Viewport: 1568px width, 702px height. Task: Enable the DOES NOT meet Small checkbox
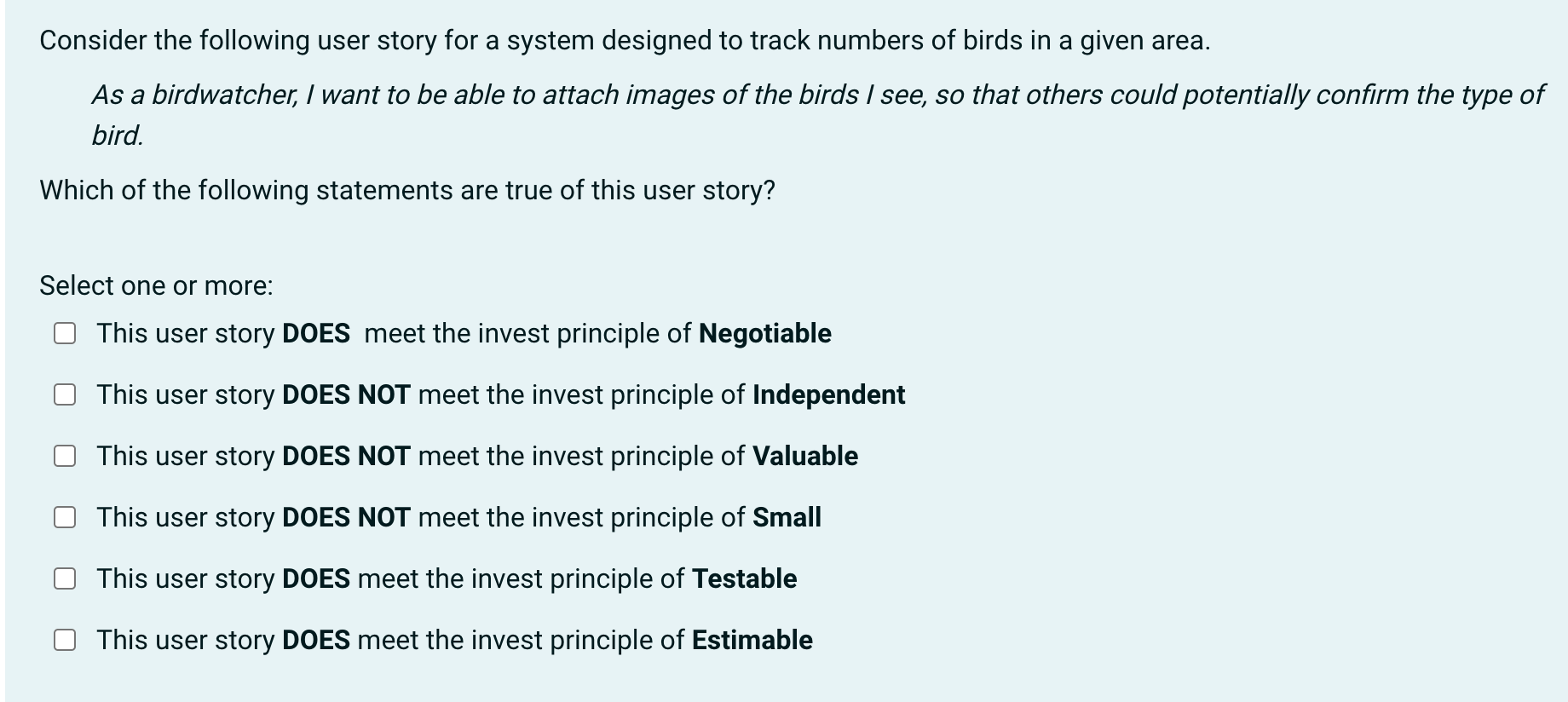click(x=65, y=517)
